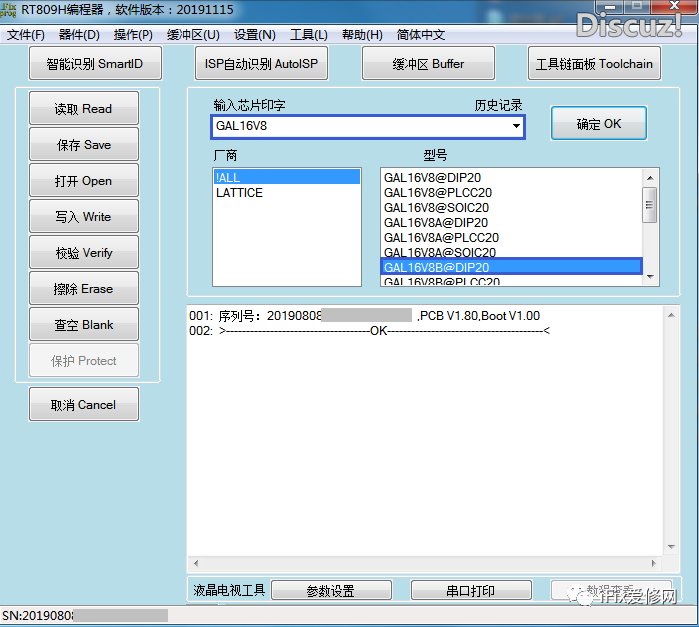Screen dimensions: 699x627
Task: Open the 简体中文 language menu
Action: coord(420,35)
